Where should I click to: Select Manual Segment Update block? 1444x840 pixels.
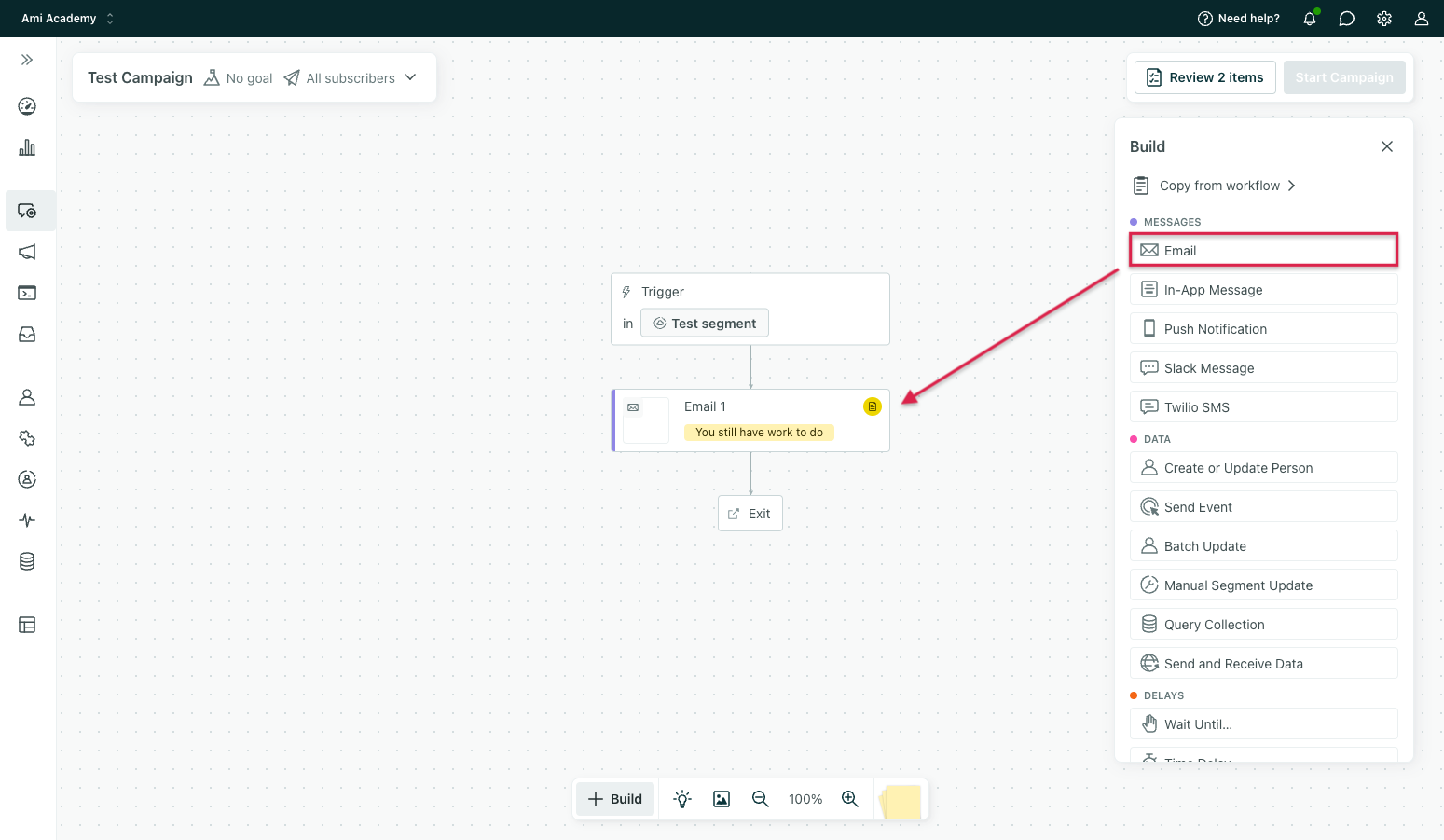pyautogui.click(x=1264, y=585)
